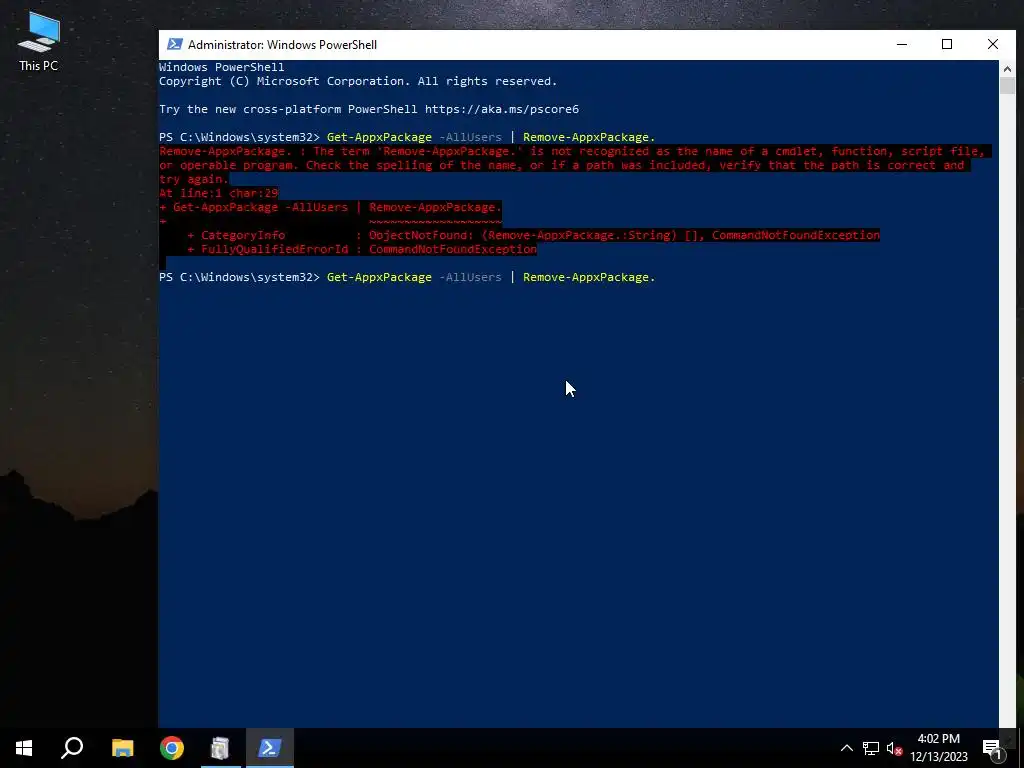
Task: Click the PowerShell icon in the title bar
Action: click(x=174, y=44)
